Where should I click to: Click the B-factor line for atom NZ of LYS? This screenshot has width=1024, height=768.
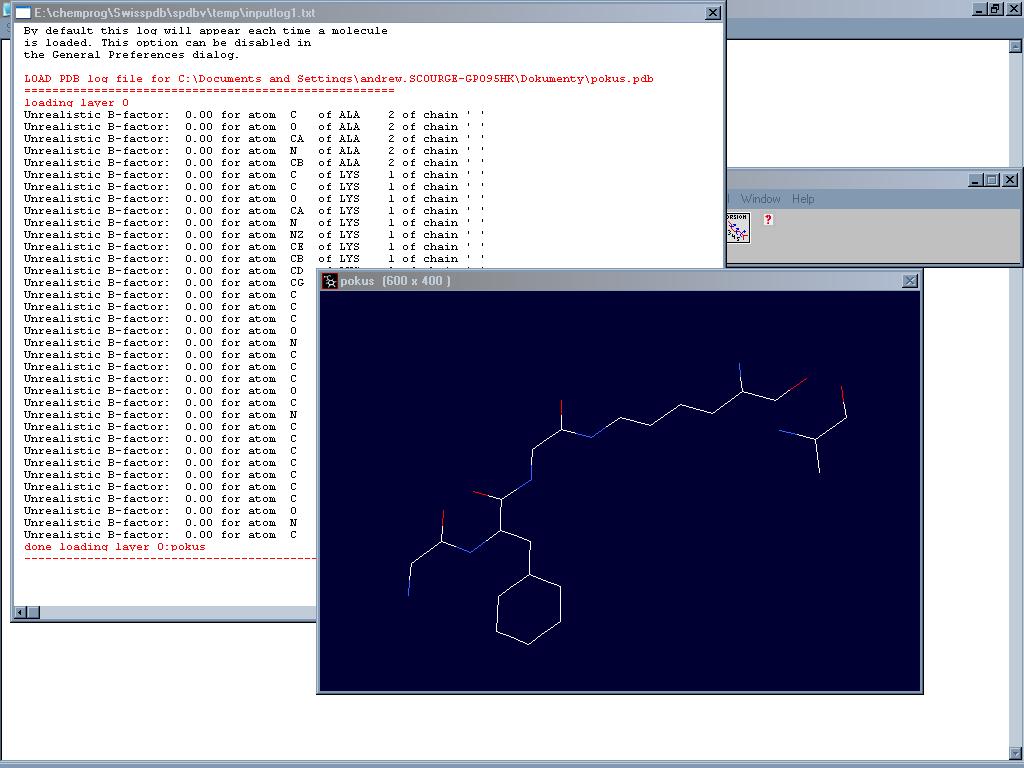point(254,234)
